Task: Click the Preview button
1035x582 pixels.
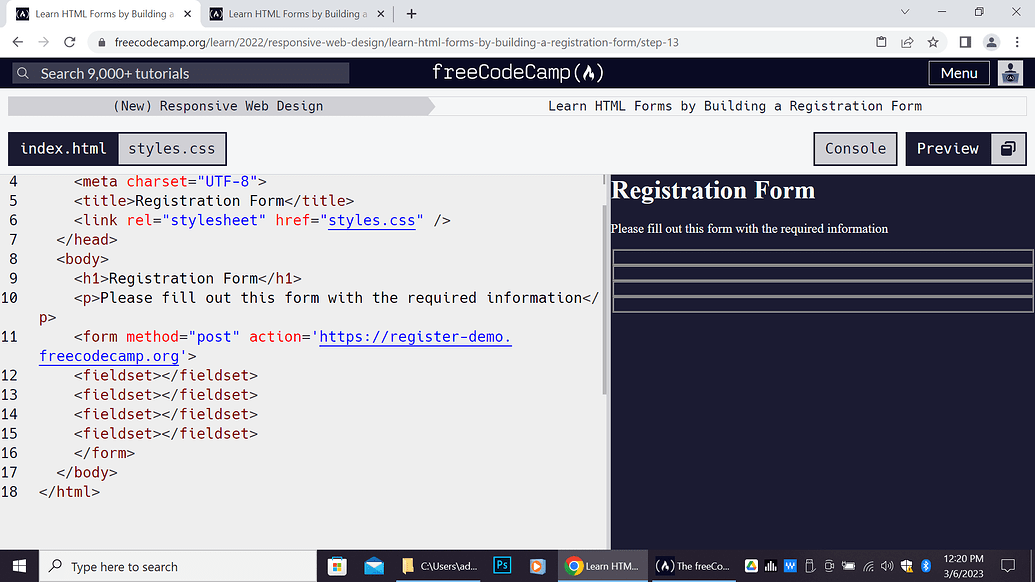Action: (x=947, y=148)
